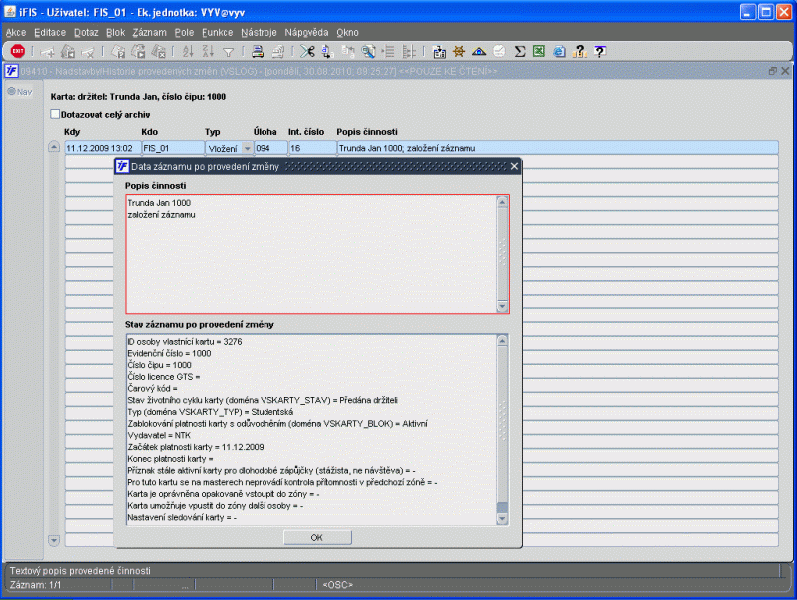
Task: Click the delete record toolbar icon
Action: coord(88,51)
